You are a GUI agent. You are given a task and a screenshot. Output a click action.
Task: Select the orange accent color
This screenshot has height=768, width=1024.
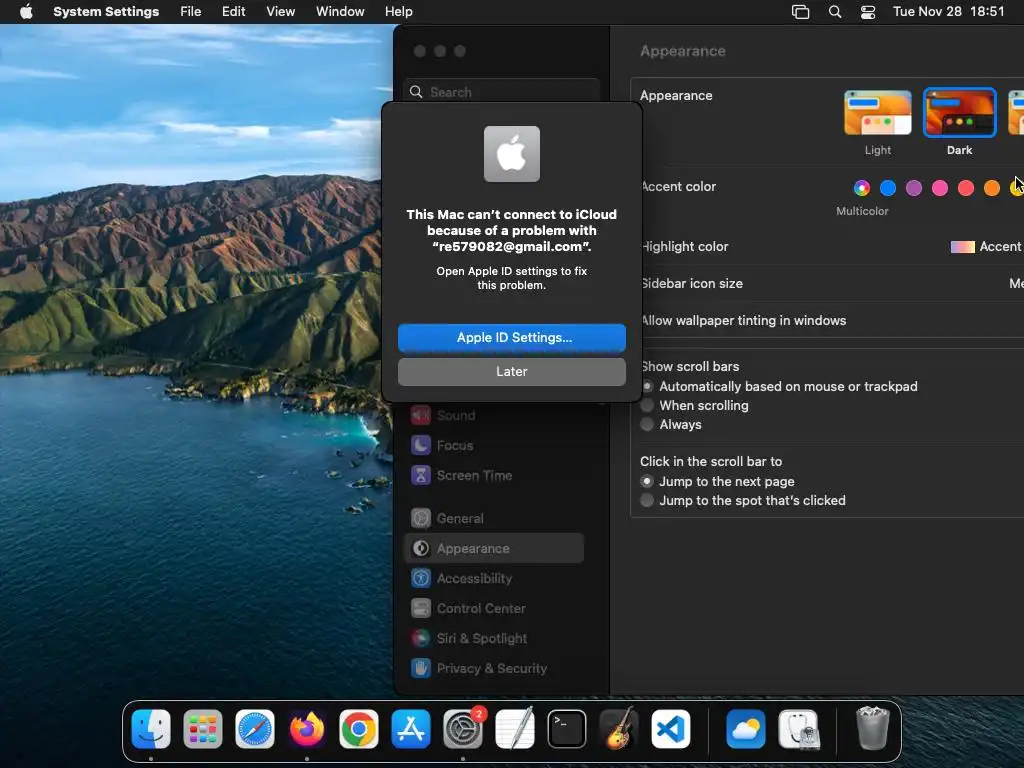[991, 188]
